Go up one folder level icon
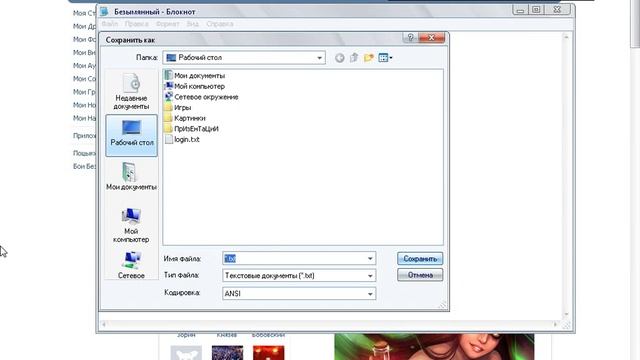 click(354, 58)
